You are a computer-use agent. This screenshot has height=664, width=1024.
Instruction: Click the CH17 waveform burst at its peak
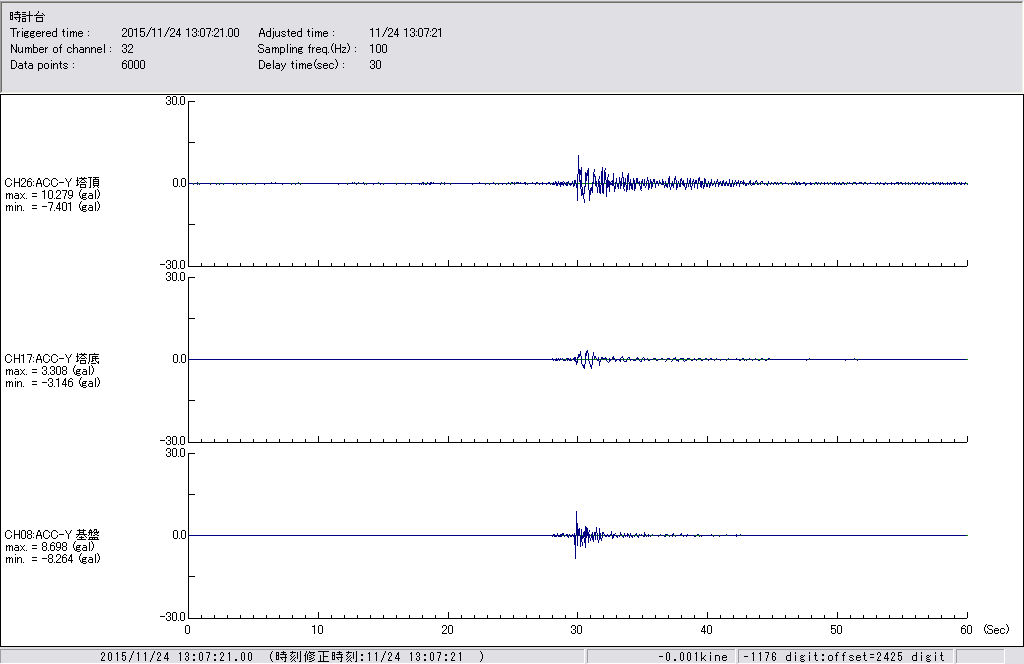585,353
